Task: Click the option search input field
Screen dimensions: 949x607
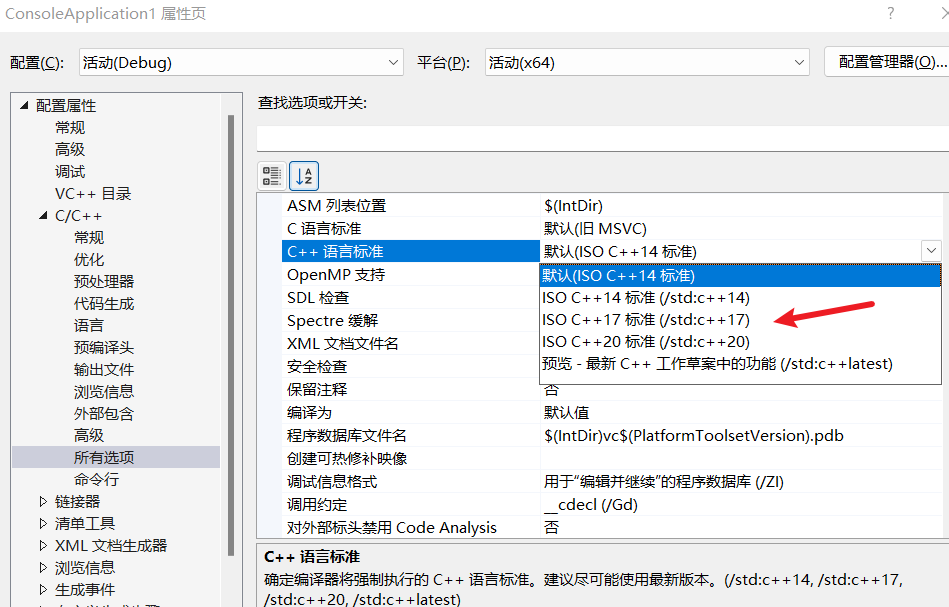Action: (x=602, y=139)
